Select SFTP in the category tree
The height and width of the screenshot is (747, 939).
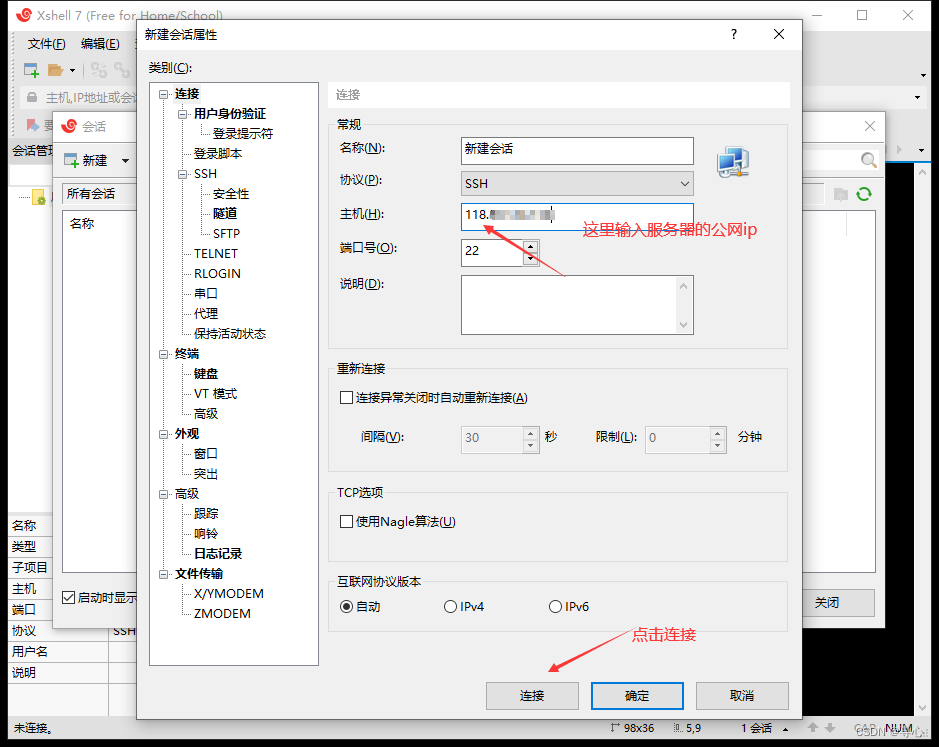pos(226,234)
